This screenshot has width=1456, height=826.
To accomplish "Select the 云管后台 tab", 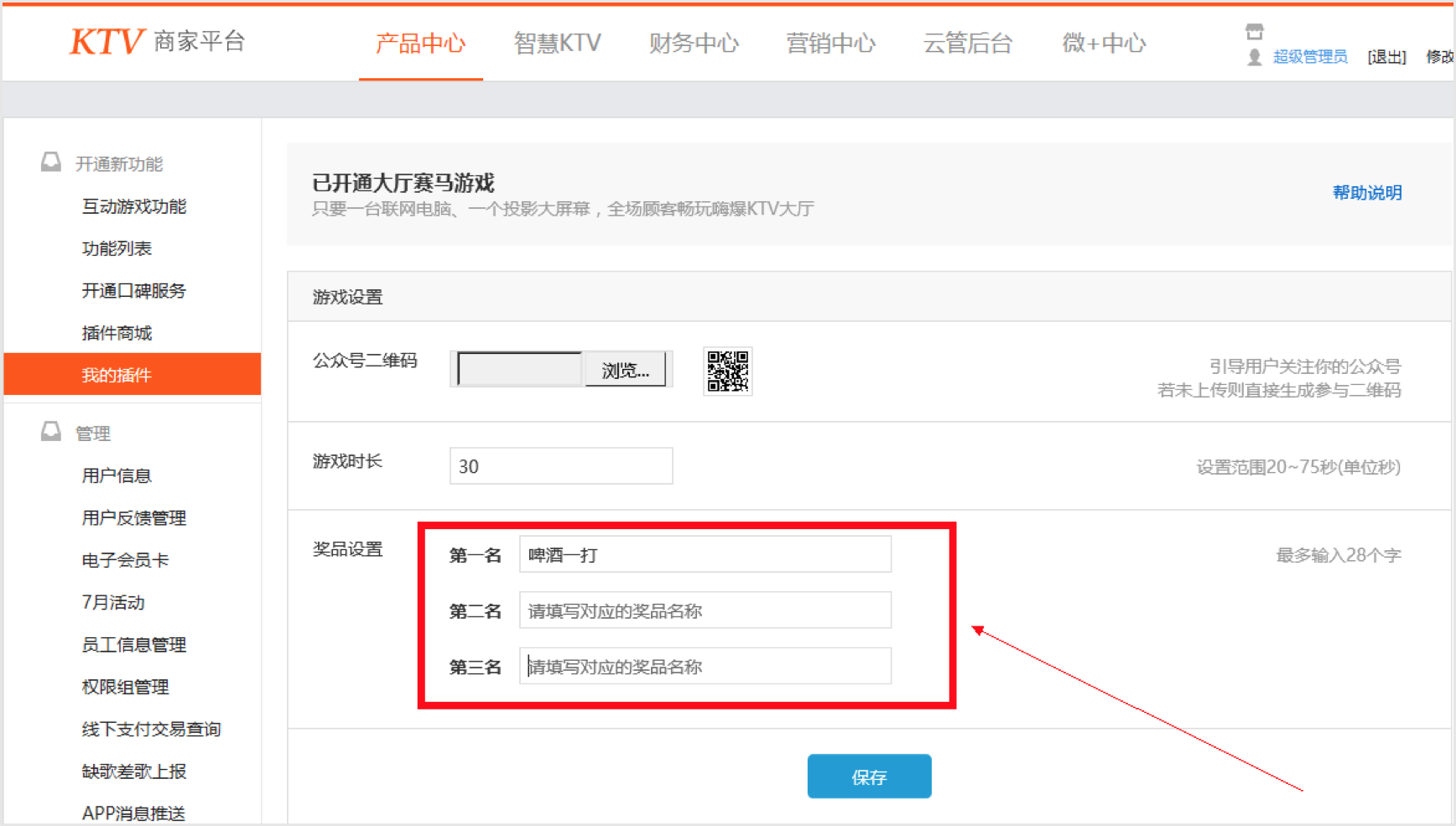I will 968,43.
